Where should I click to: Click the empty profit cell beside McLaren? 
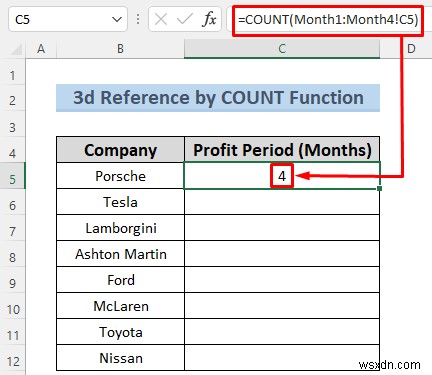[x=282, y=306]
